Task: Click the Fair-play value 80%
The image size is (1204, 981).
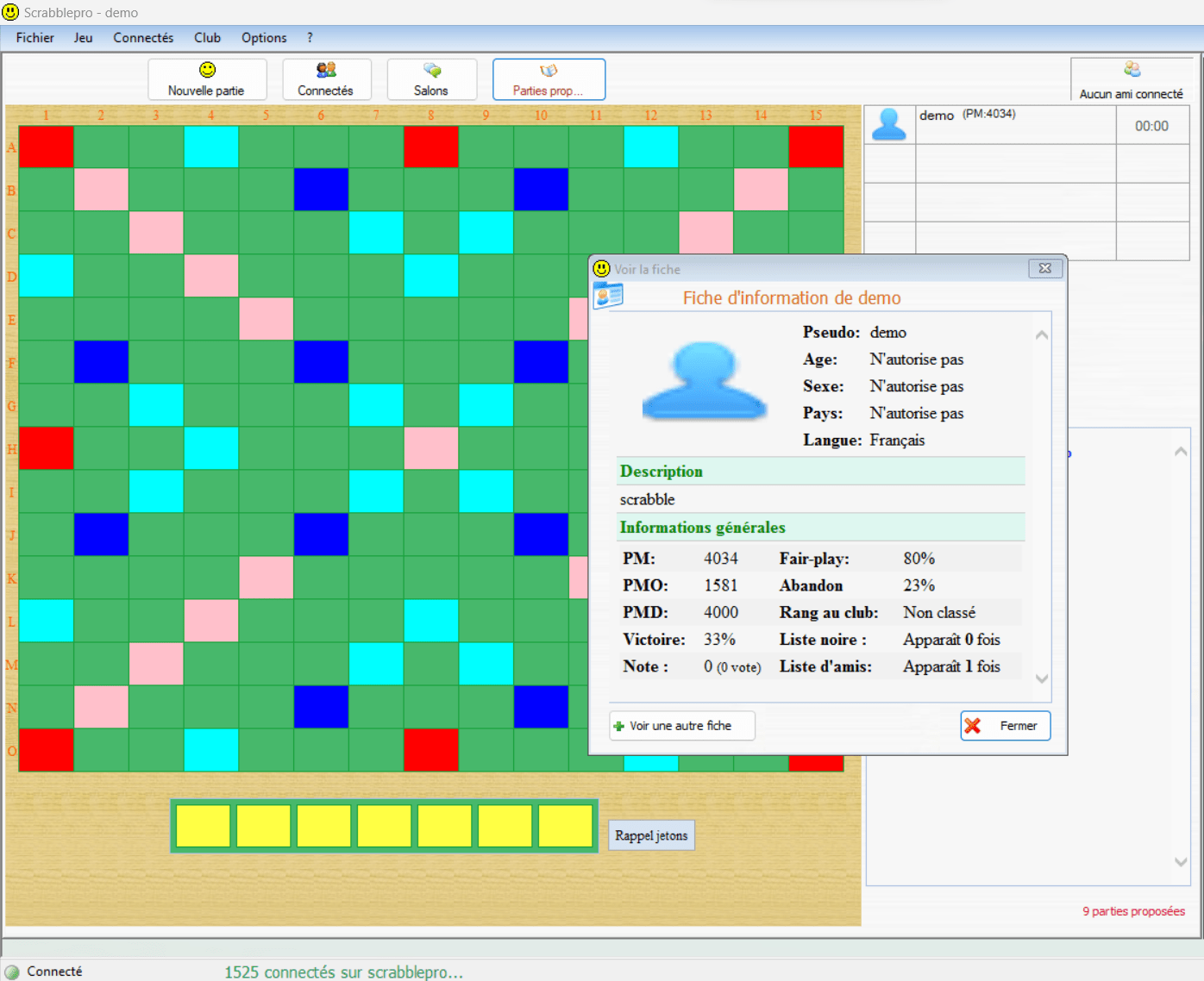Action: click(919, 559)
